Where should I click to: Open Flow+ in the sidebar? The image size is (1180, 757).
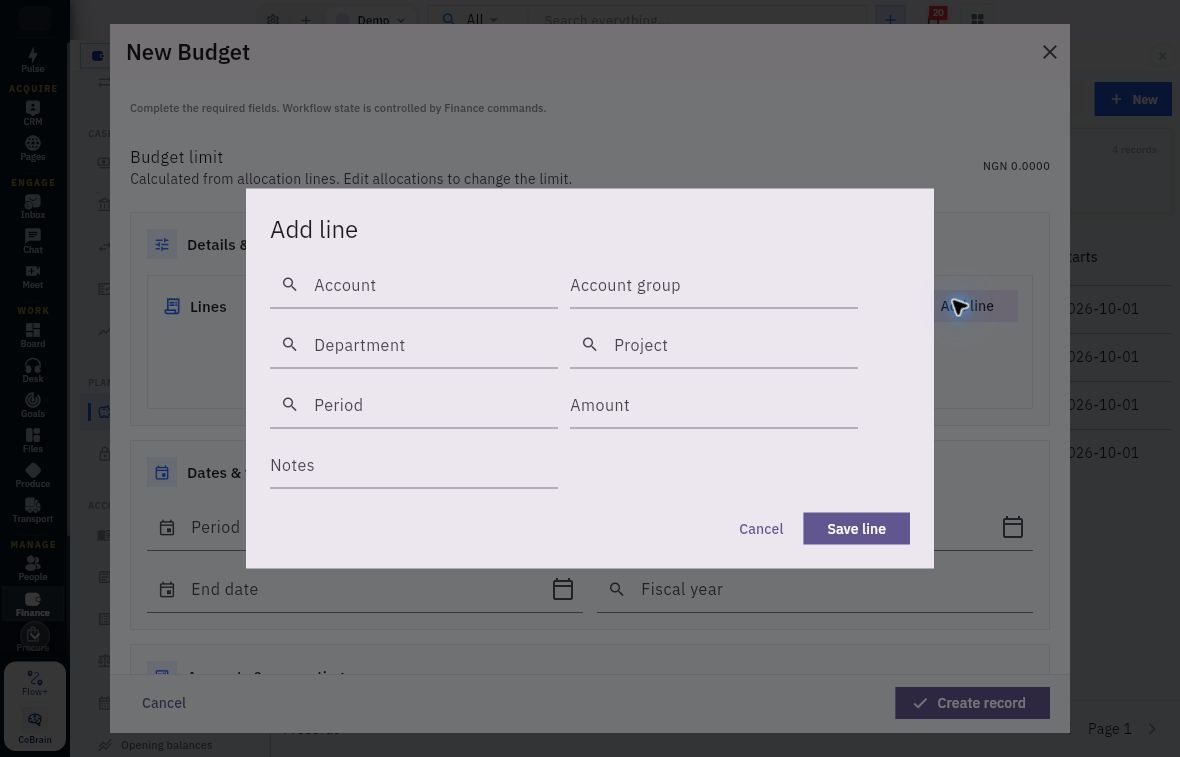click(35, 683)
